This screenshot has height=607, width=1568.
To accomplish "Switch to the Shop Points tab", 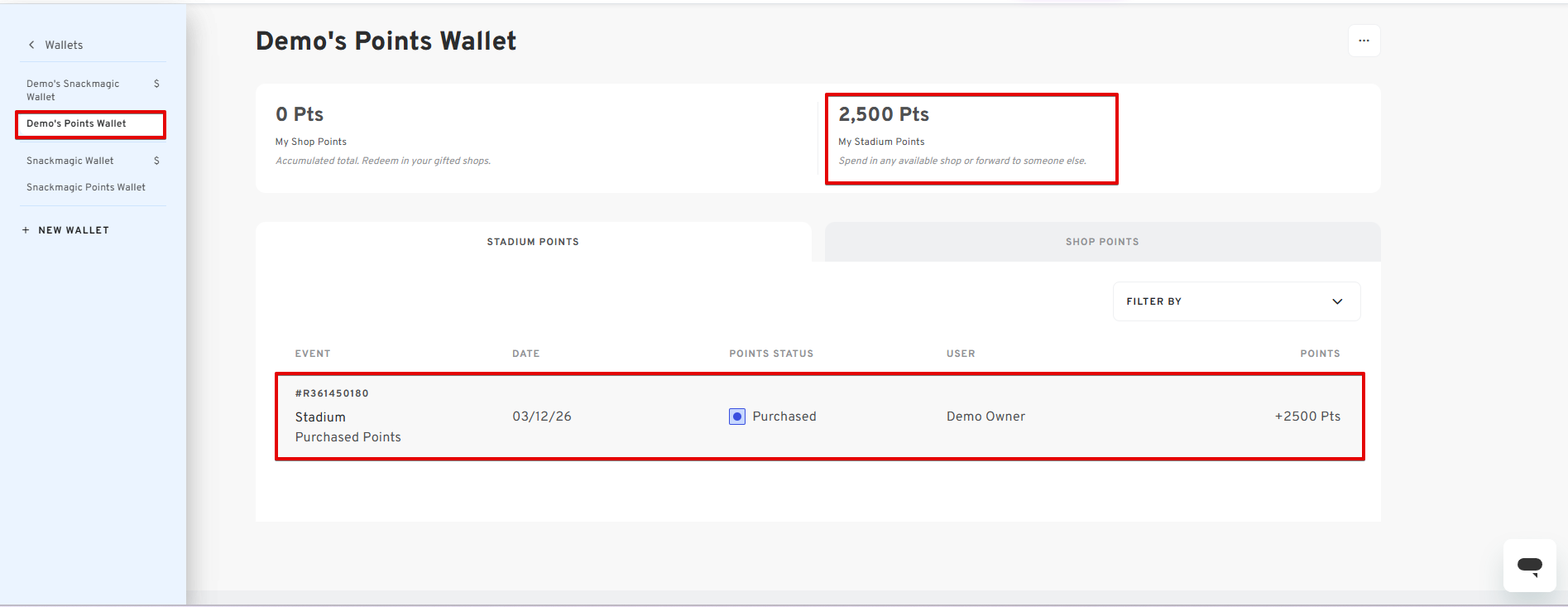I will [x=1101, y=242].
